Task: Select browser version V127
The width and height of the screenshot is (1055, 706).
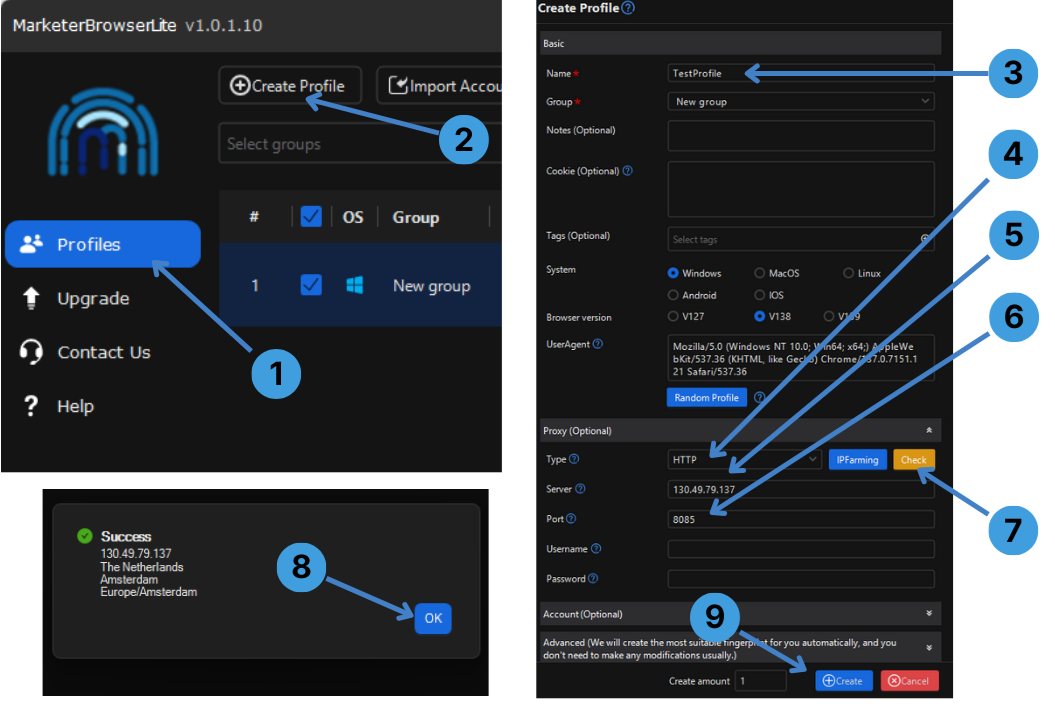Action: 673,316
